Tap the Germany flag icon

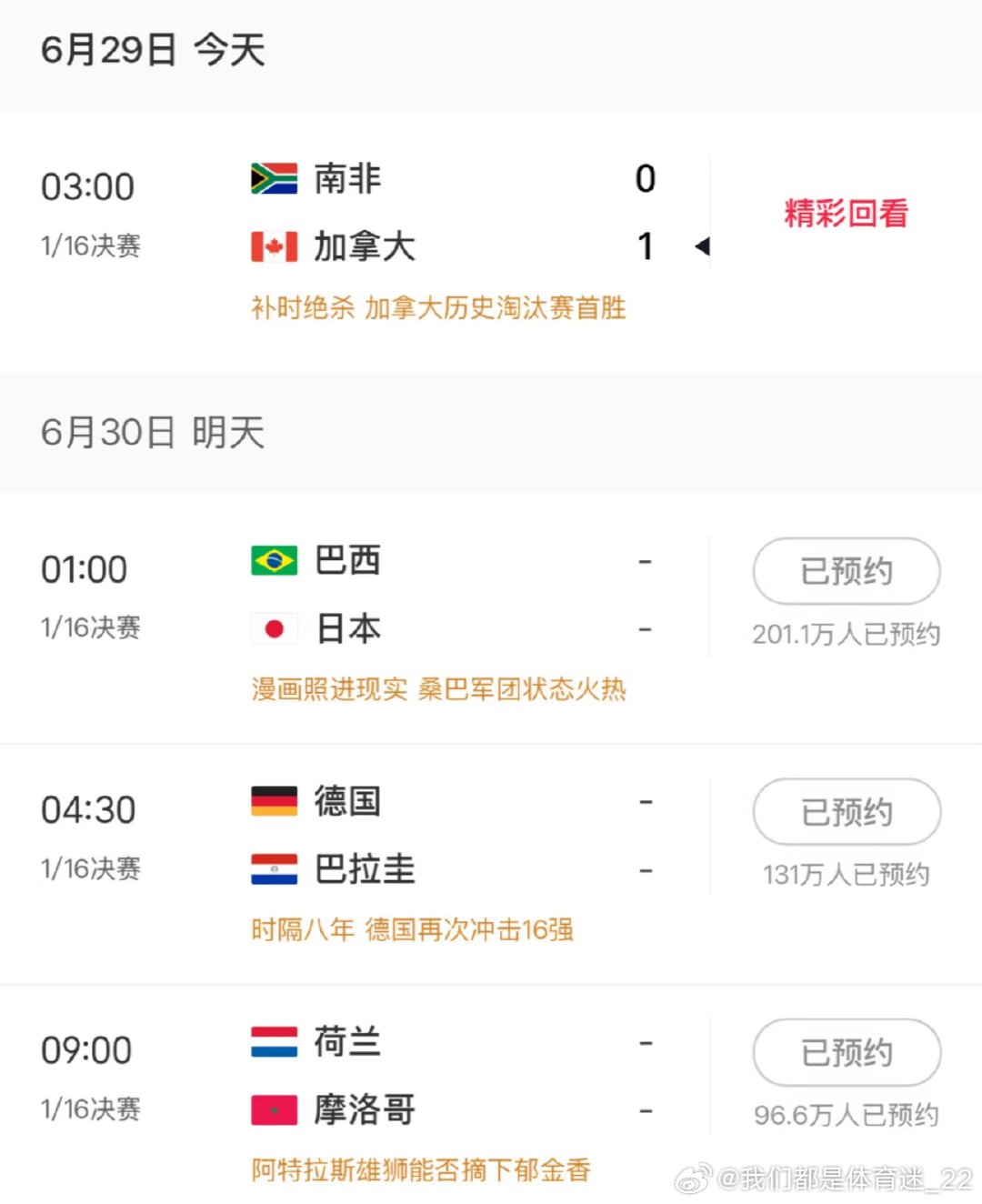tap(274, 801)
